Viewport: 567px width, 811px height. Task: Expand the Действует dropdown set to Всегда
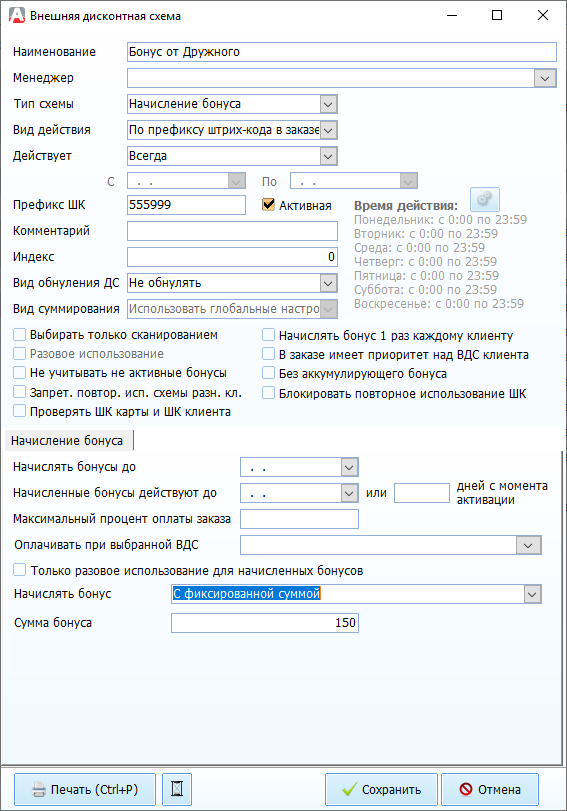click(328, 156)
